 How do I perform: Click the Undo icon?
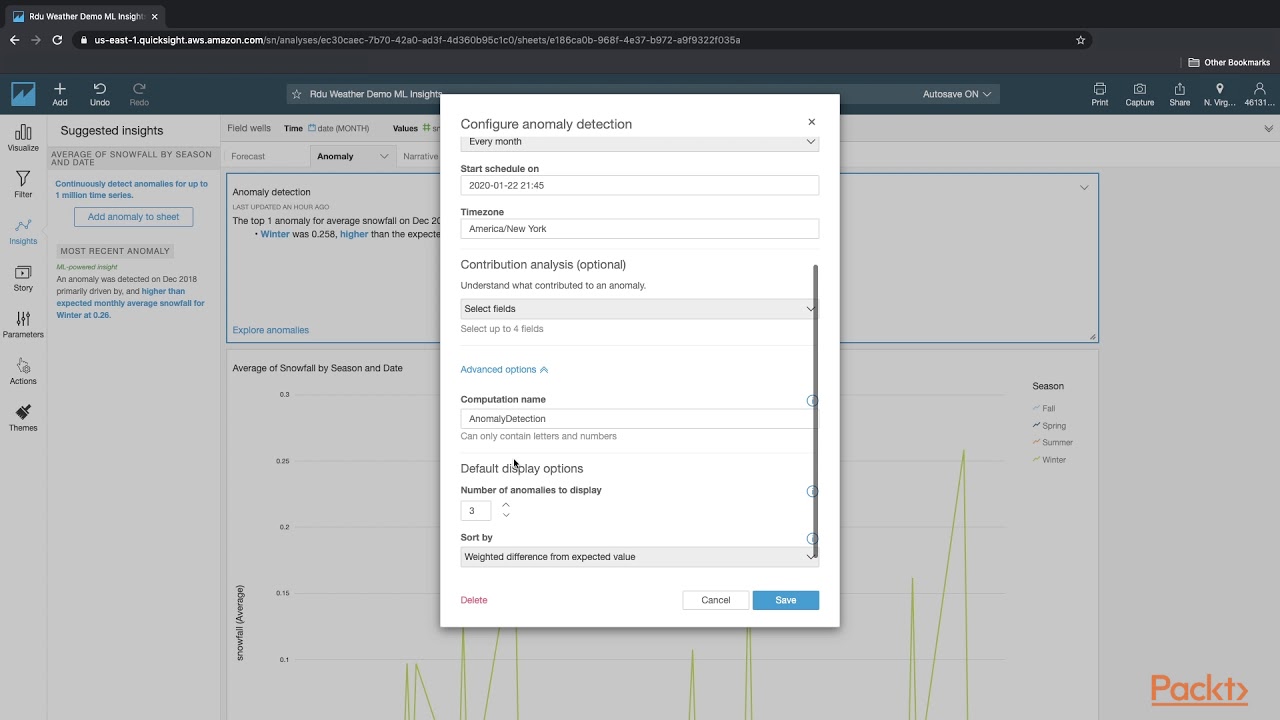[100, 89]
